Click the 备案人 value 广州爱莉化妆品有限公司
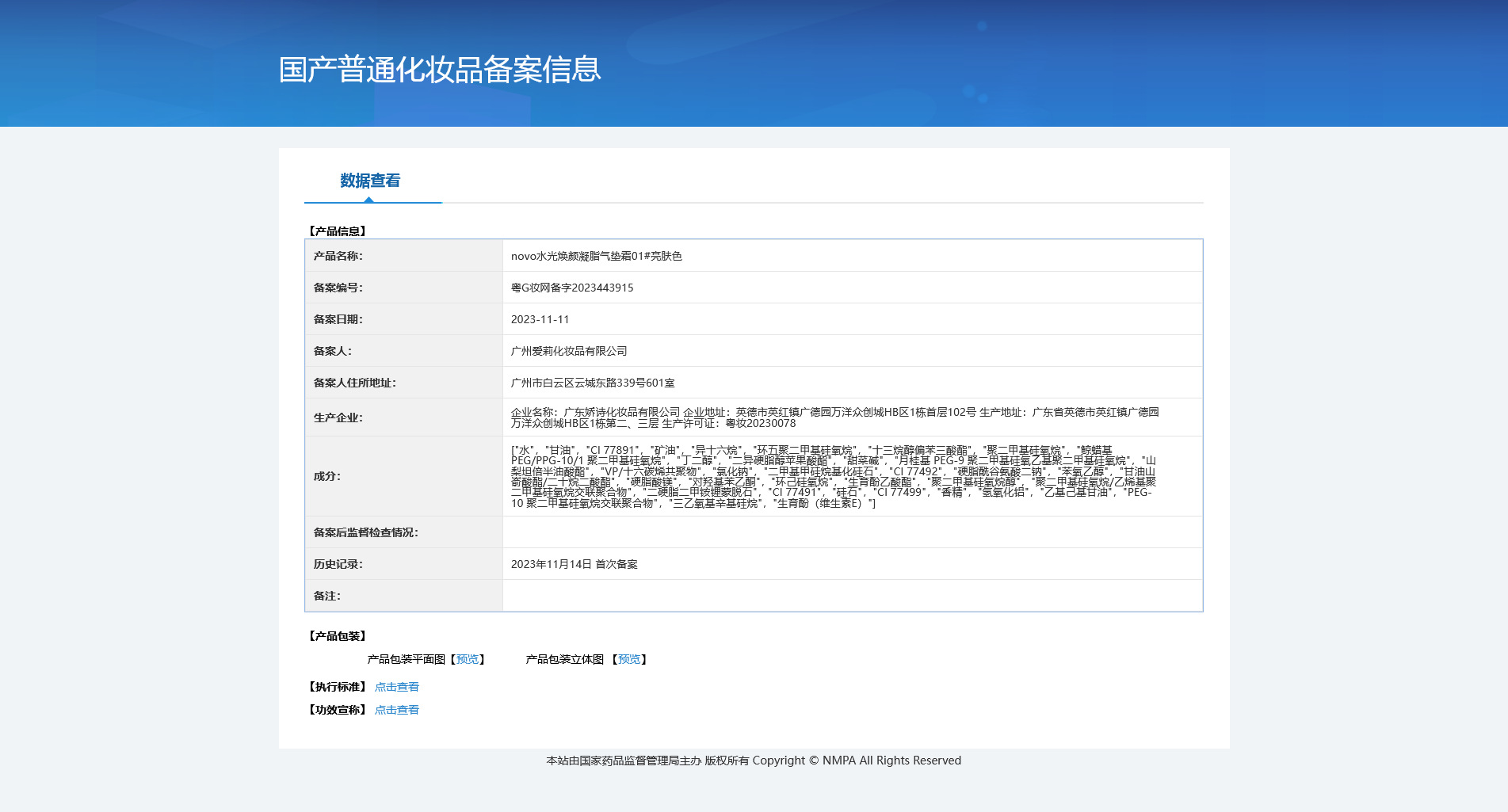Screen dimensions: 1508x812 (569, 351)
